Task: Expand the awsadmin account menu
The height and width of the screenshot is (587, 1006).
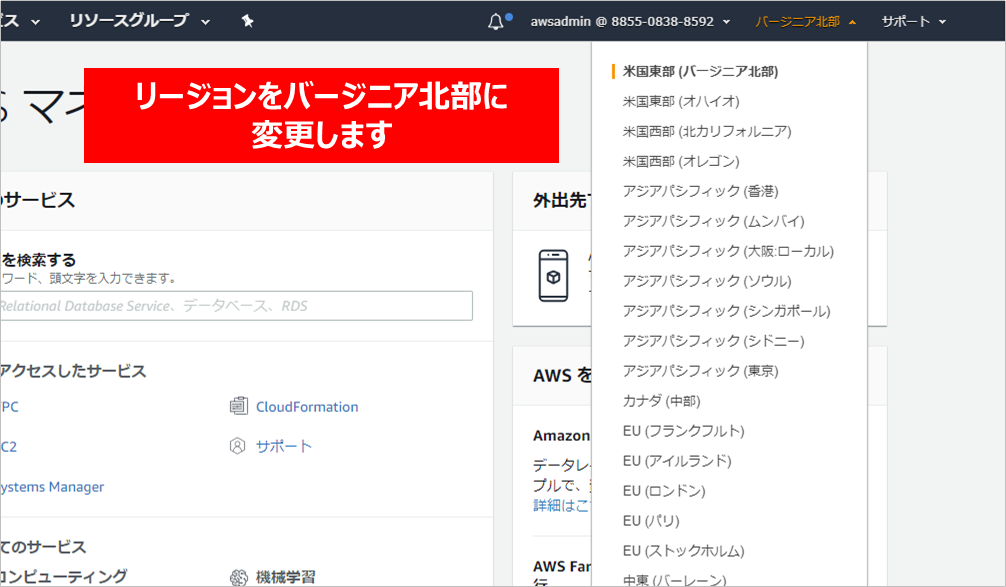Action: (630, 21)
